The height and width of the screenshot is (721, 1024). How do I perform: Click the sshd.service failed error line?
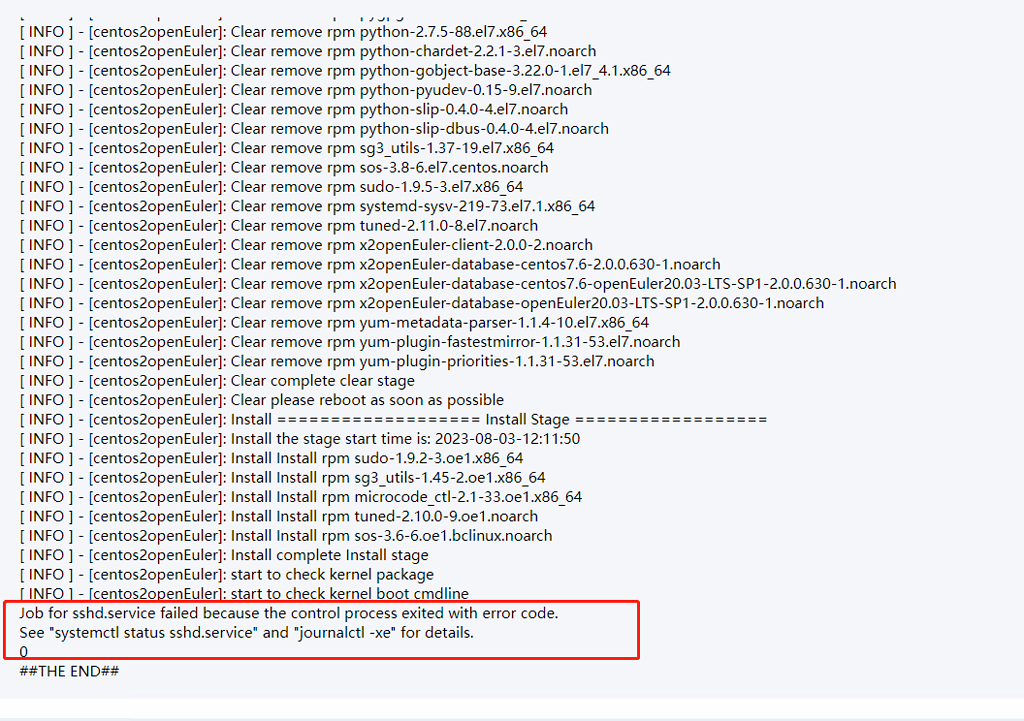point(289,613)
